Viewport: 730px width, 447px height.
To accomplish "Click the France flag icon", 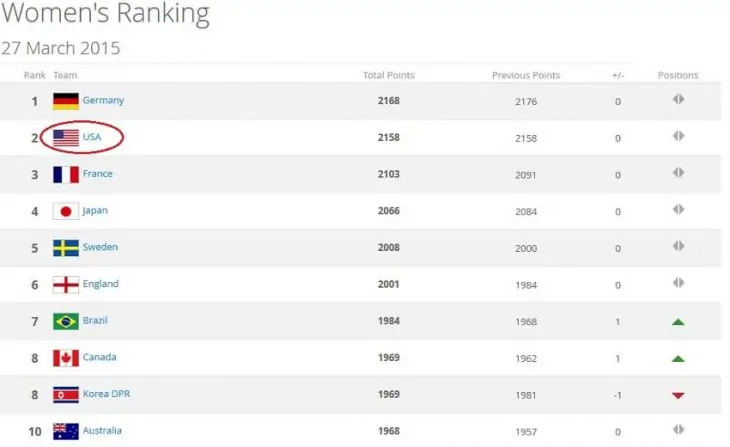I will pos(66,174).
